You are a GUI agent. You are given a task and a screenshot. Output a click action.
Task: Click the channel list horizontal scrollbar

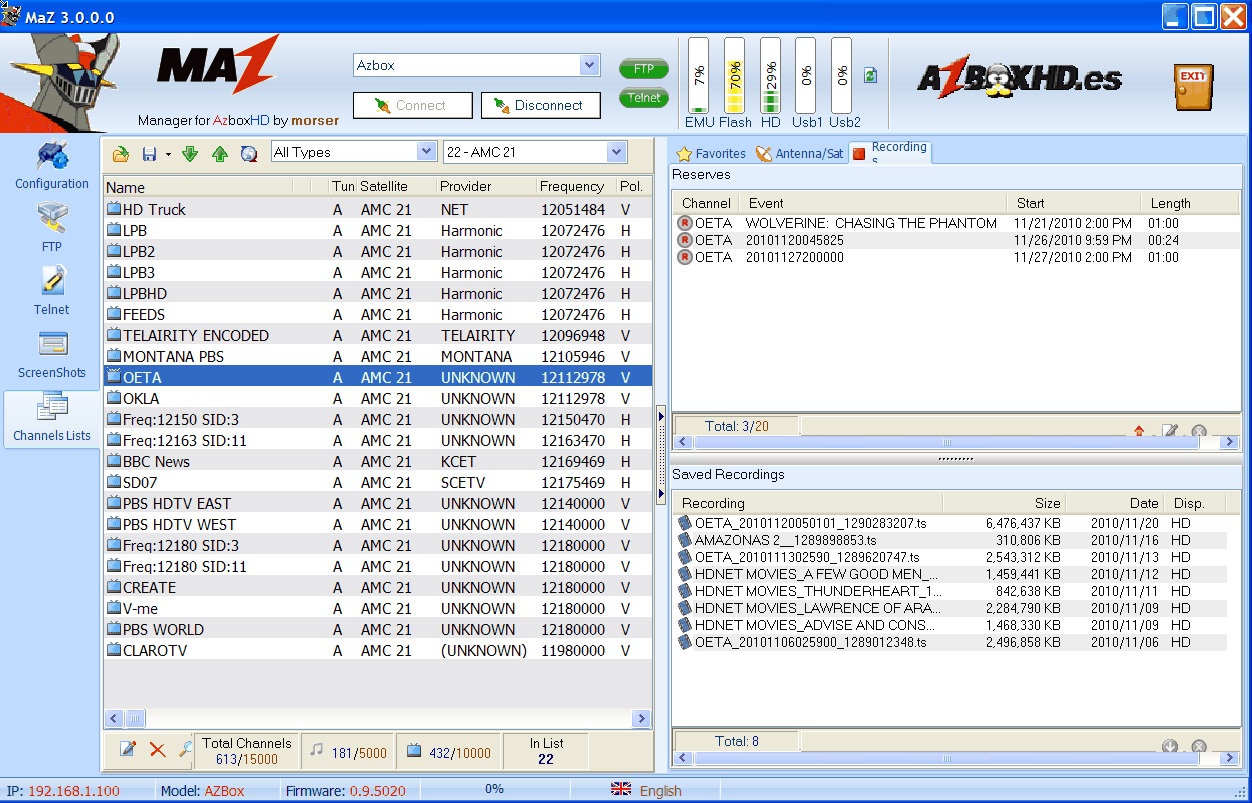(x=378, y=718)
